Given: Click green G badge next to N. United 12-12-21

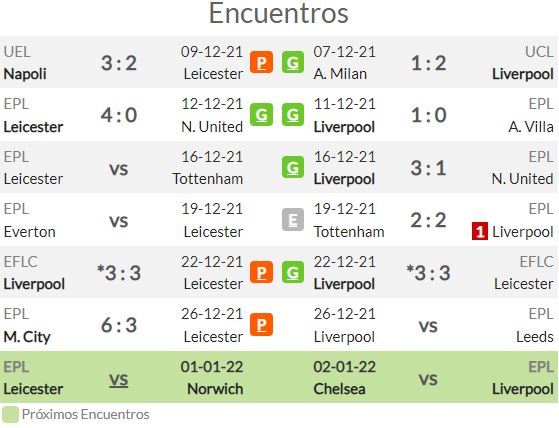Looking at the screenshot, I should pos(261,115).
